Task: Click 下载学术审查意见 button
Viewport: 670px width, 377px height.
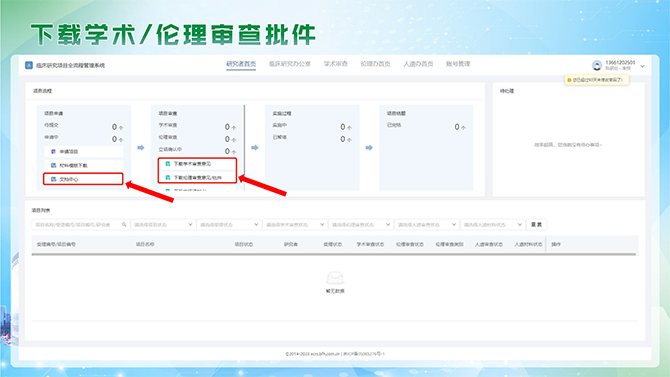Action: click(197, 164)
